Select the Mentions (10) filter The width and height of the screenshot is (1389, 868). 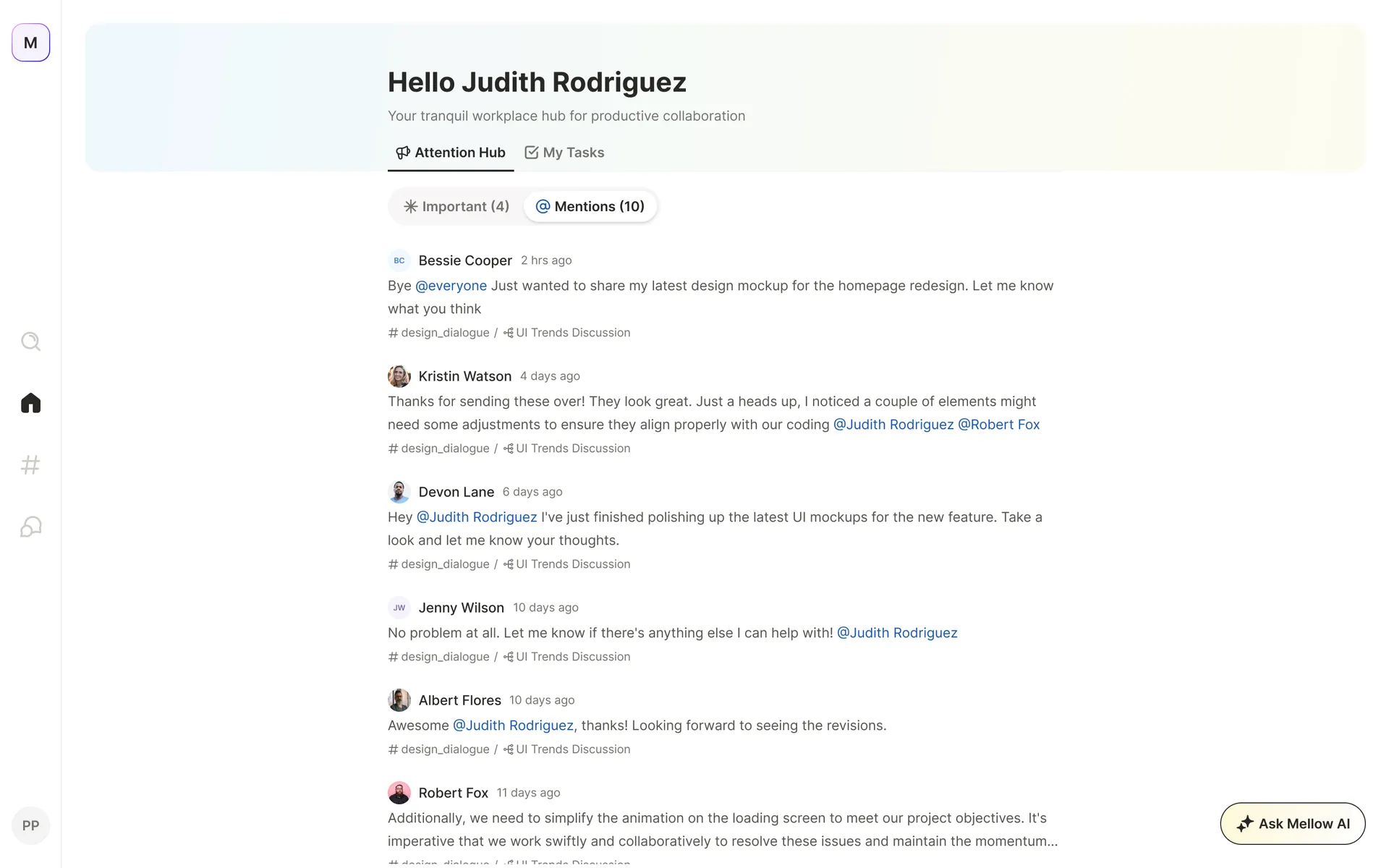pos(590,206)
